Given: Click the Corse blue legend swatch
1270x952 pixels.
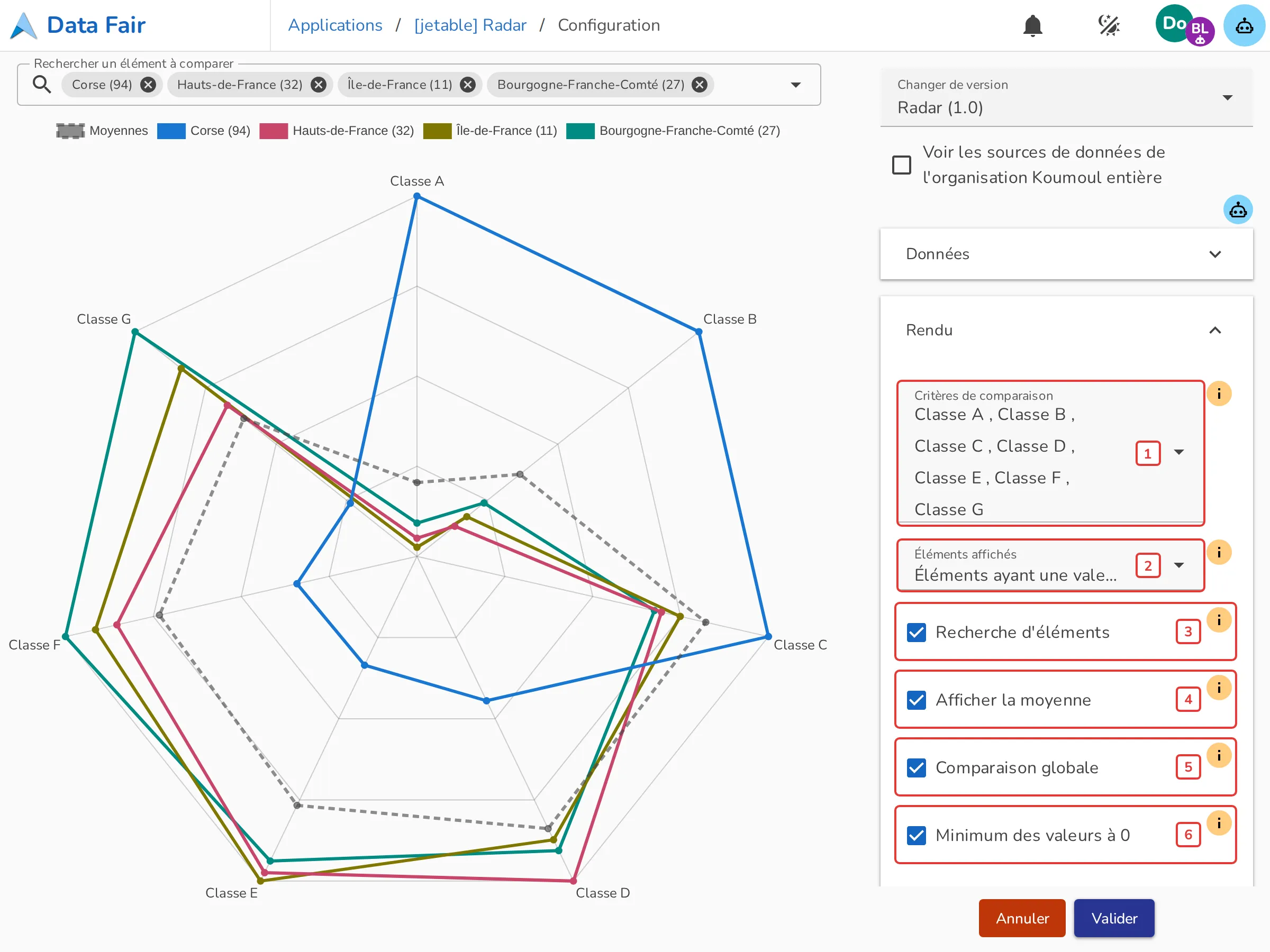Looking at the screenshot, I should pyautogui.click(x=171, y=131).
